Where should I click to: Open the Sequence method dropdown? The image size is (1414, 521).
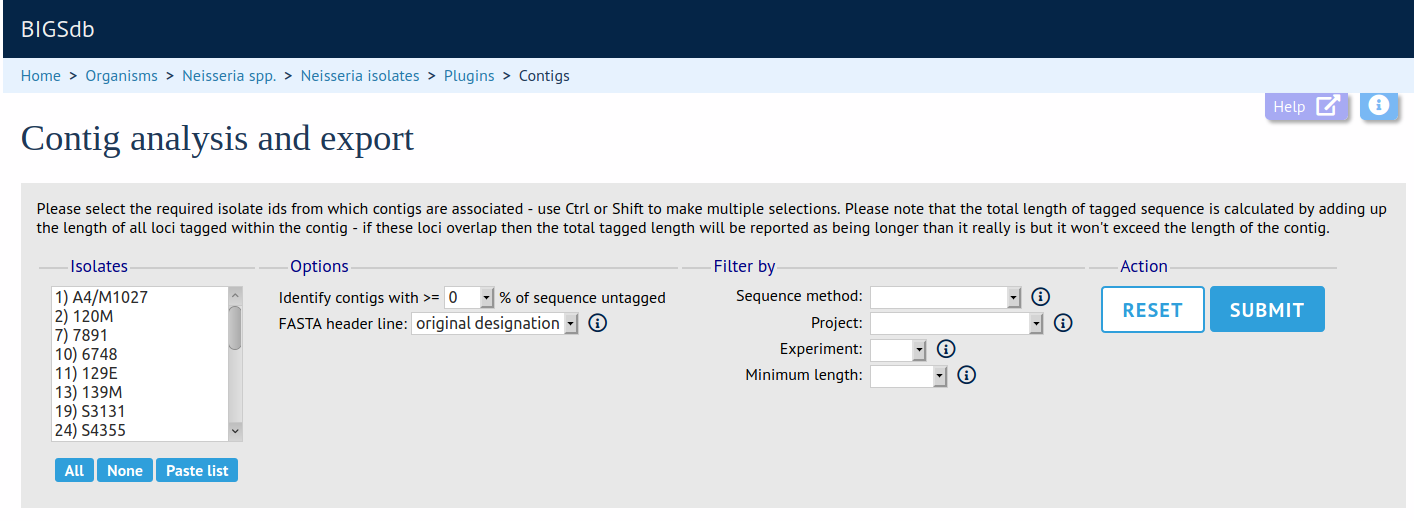pyautogui.click(x=945, y=297)
